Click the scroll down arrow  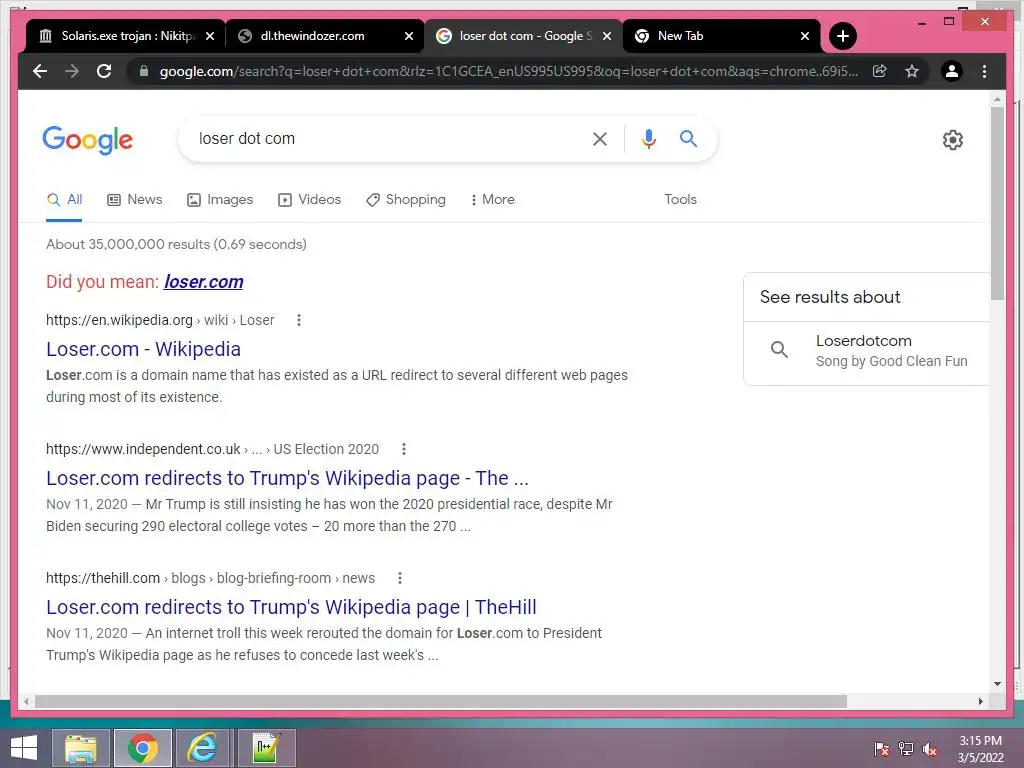click(997, 684)
